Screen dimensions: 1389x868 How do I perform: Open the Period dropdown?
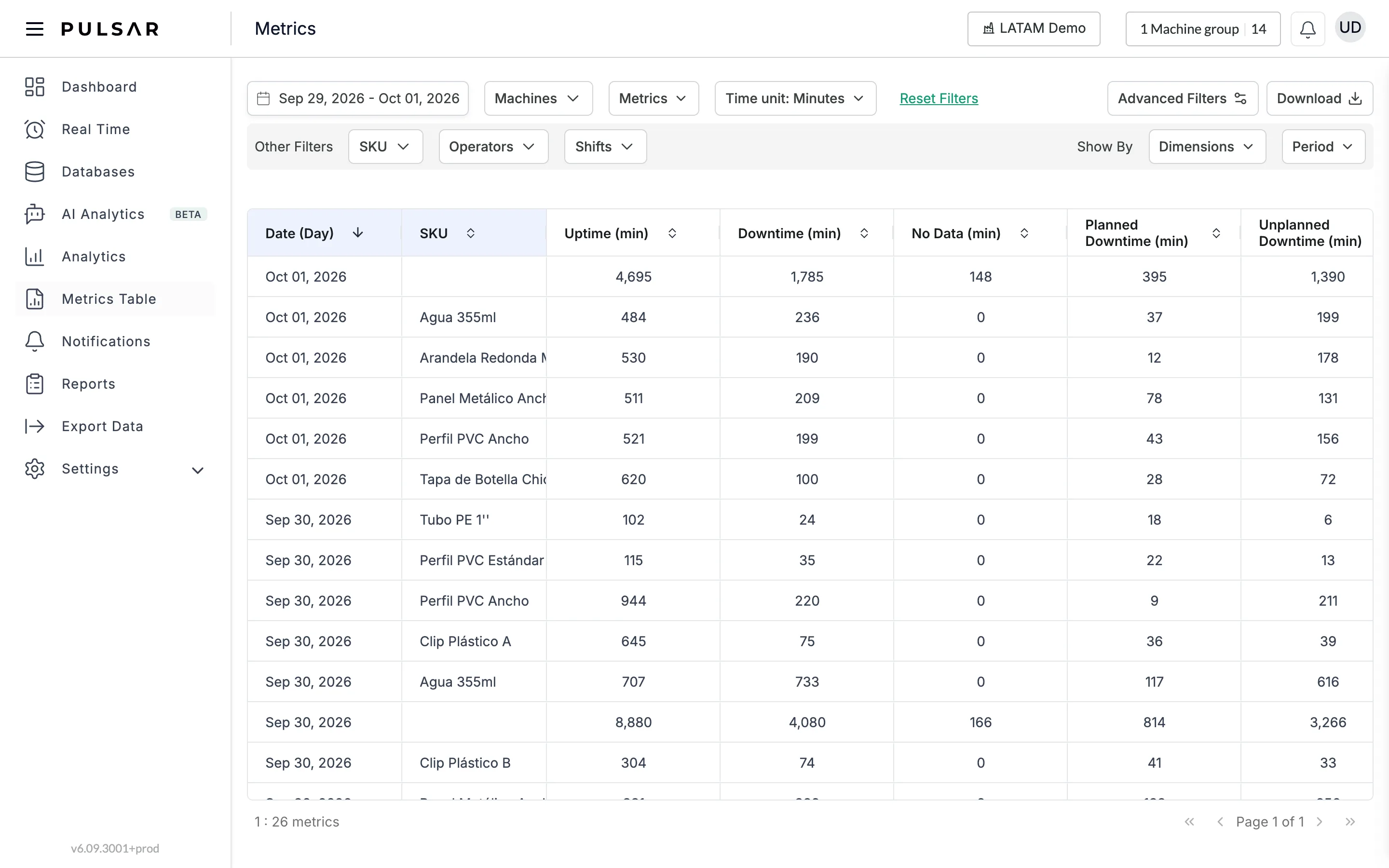pyautogui.click(x=1323, y=147)
